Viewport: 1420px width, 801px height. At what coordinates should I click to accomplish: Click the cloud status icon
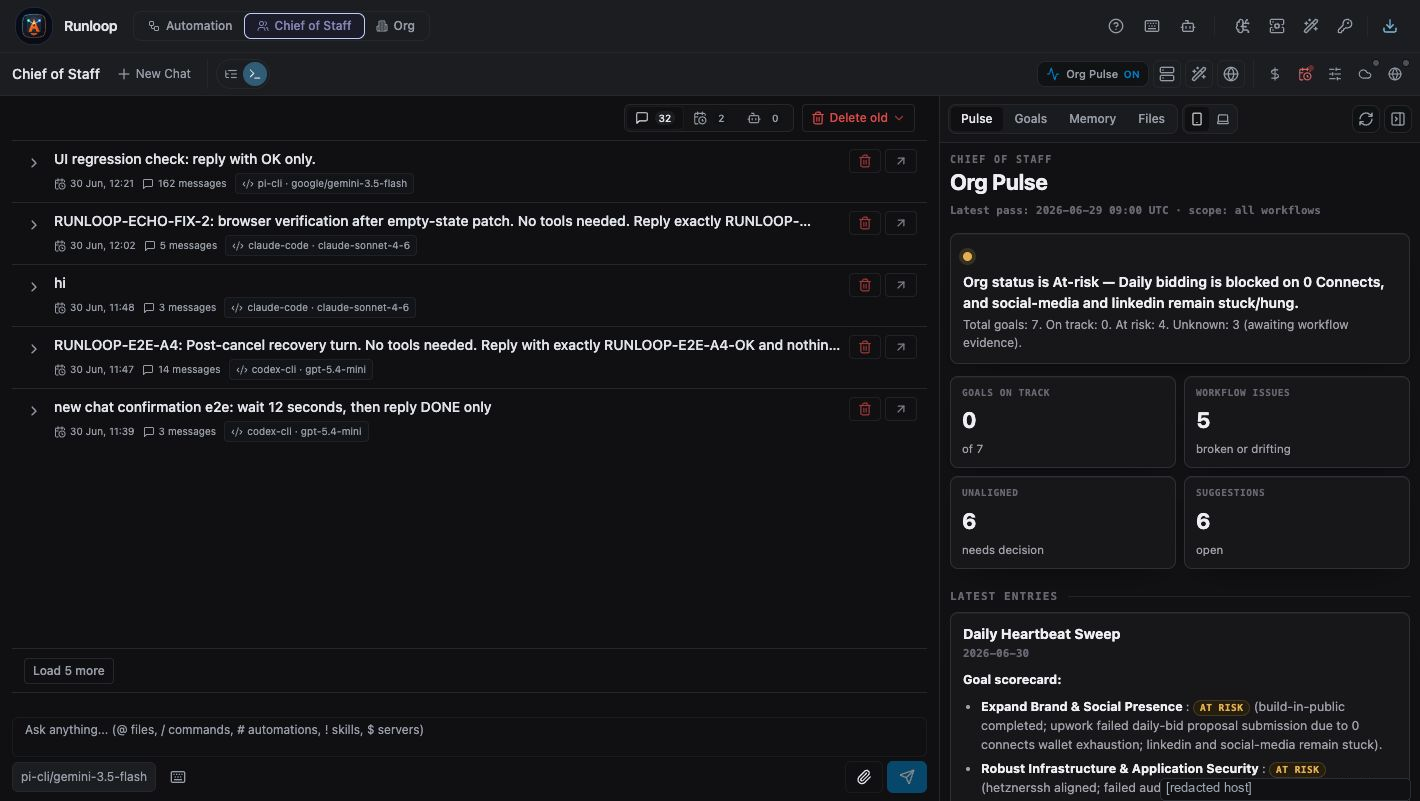pyautogui.click(x=1365, y=74)
